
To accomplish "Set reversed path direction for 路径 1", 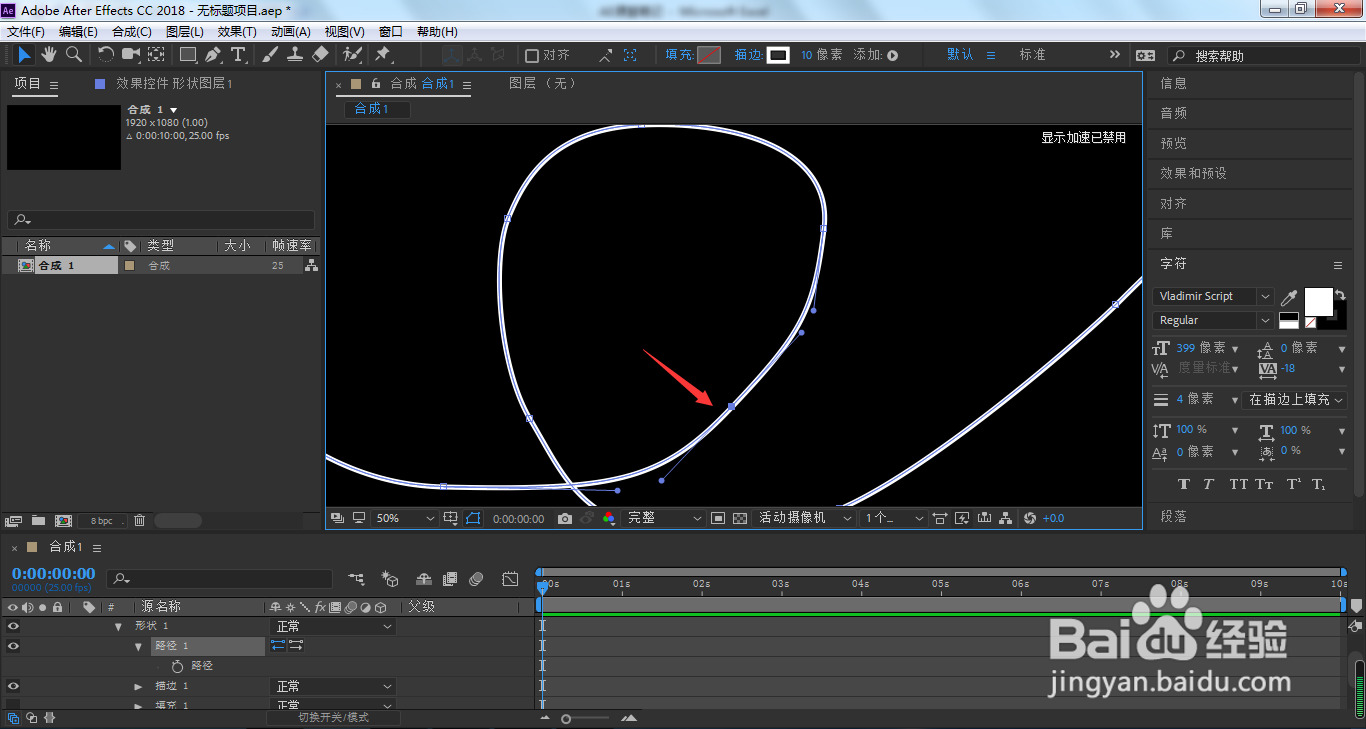I will [295, 646].
